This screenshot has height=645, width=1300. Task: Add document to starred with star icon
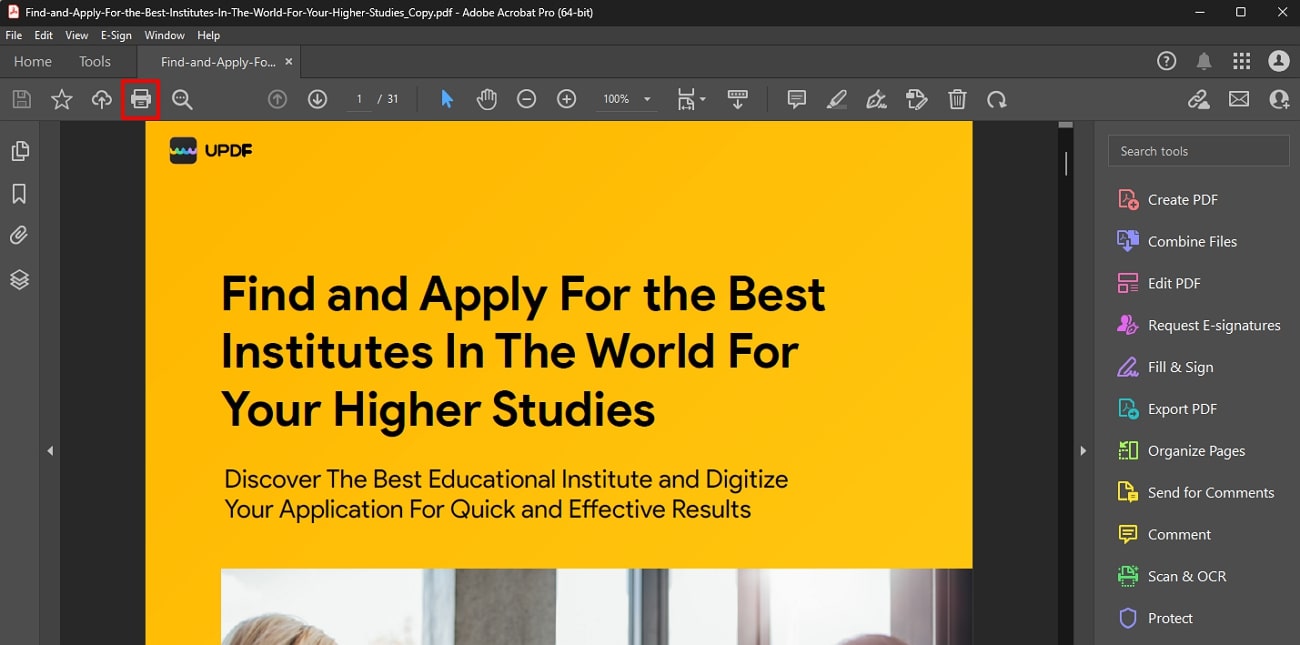point(62,99)
